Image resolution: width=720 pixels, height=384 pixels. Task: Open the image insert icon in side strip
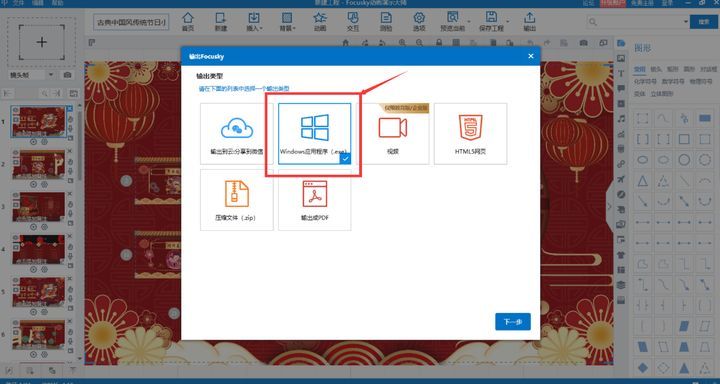point(621,58)
